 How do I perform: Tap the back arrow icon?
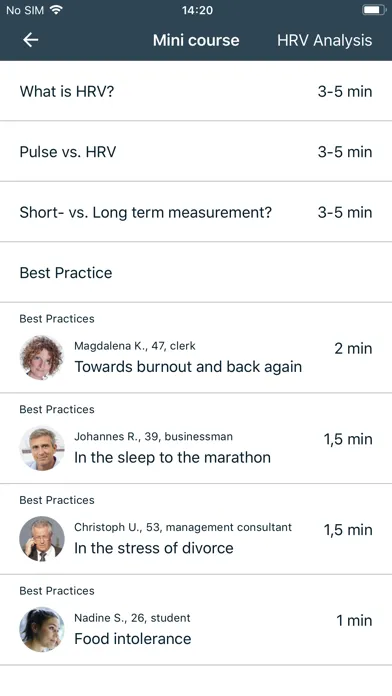pos(31,40)
